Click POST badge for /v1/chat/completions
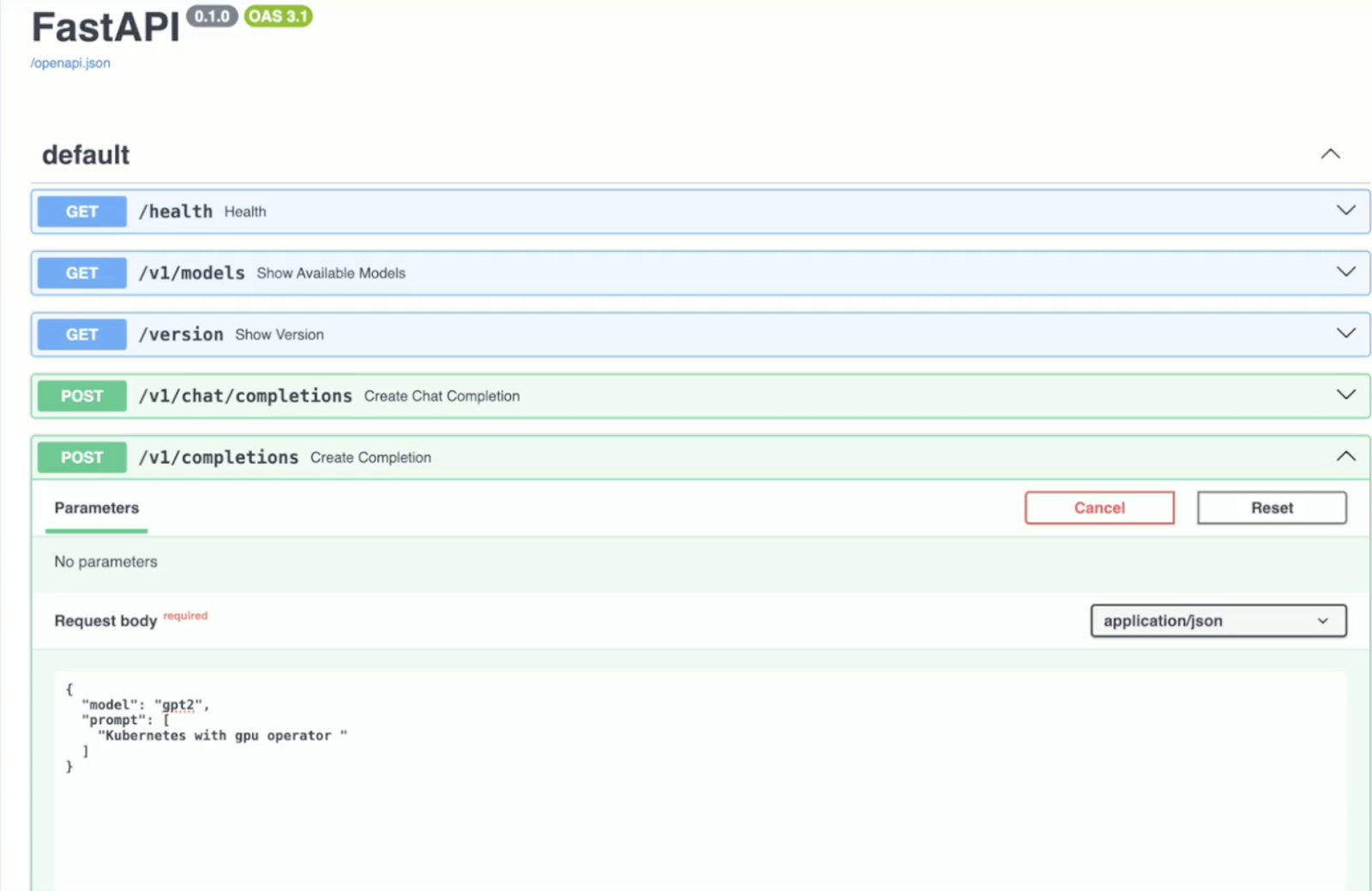 [82, 396]
